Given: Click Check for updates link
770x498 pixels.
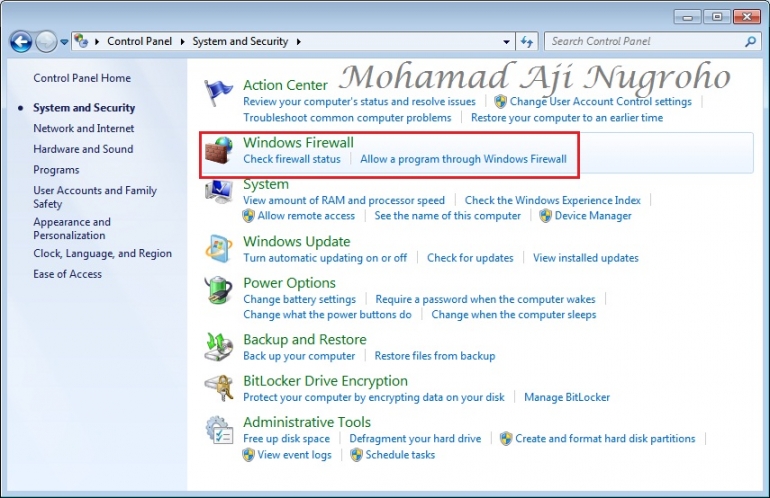Looking at the screenshot, I should tap(470, 258).
